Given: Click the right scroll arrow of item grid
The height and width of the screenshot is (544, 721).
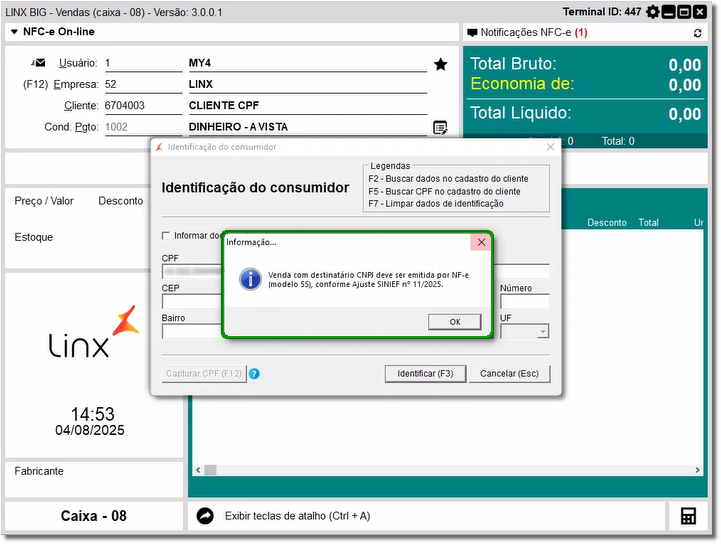Looking at the screenshot, I should [x=698, y=470].
